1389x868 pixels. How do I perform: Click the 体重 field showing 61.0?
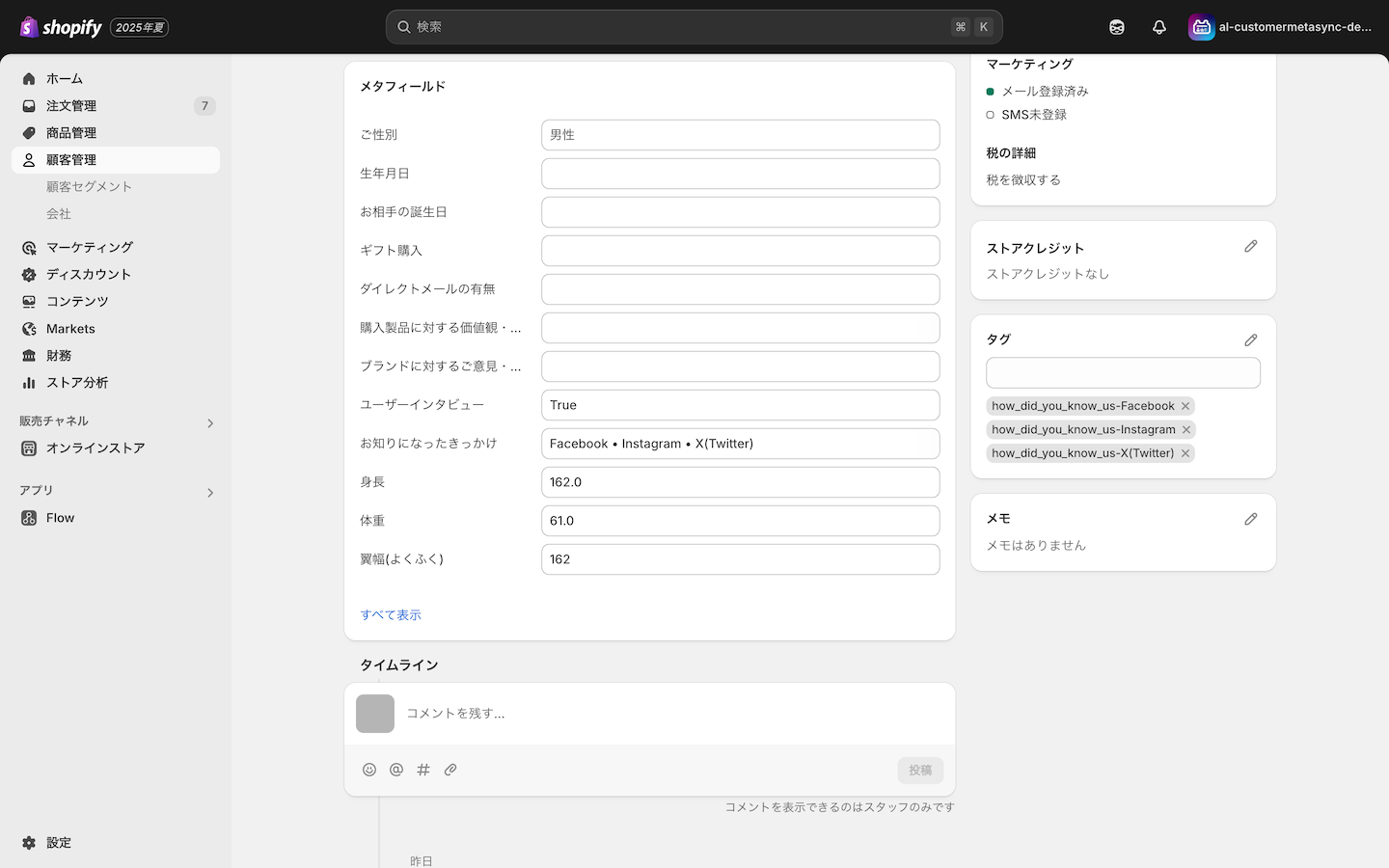coord(741,521)
